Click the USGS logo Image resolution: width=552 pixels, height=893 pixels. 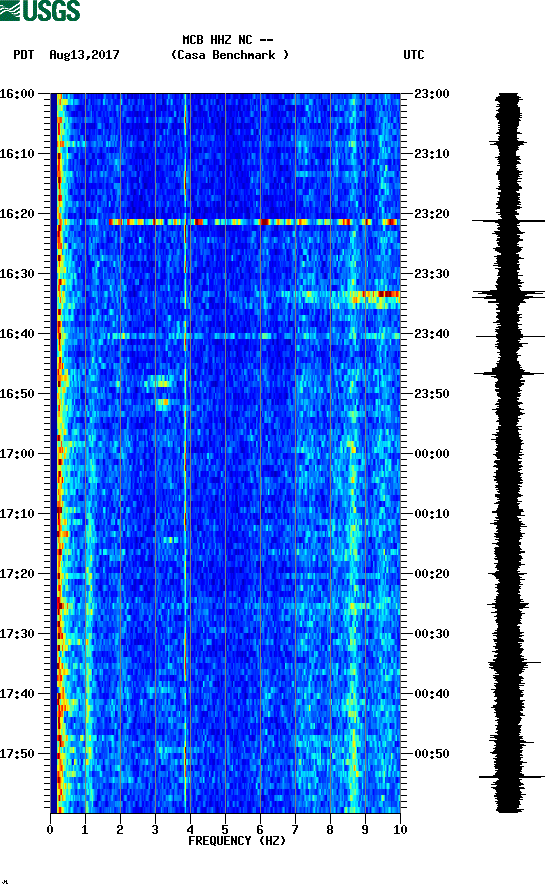tap(40, 11)
